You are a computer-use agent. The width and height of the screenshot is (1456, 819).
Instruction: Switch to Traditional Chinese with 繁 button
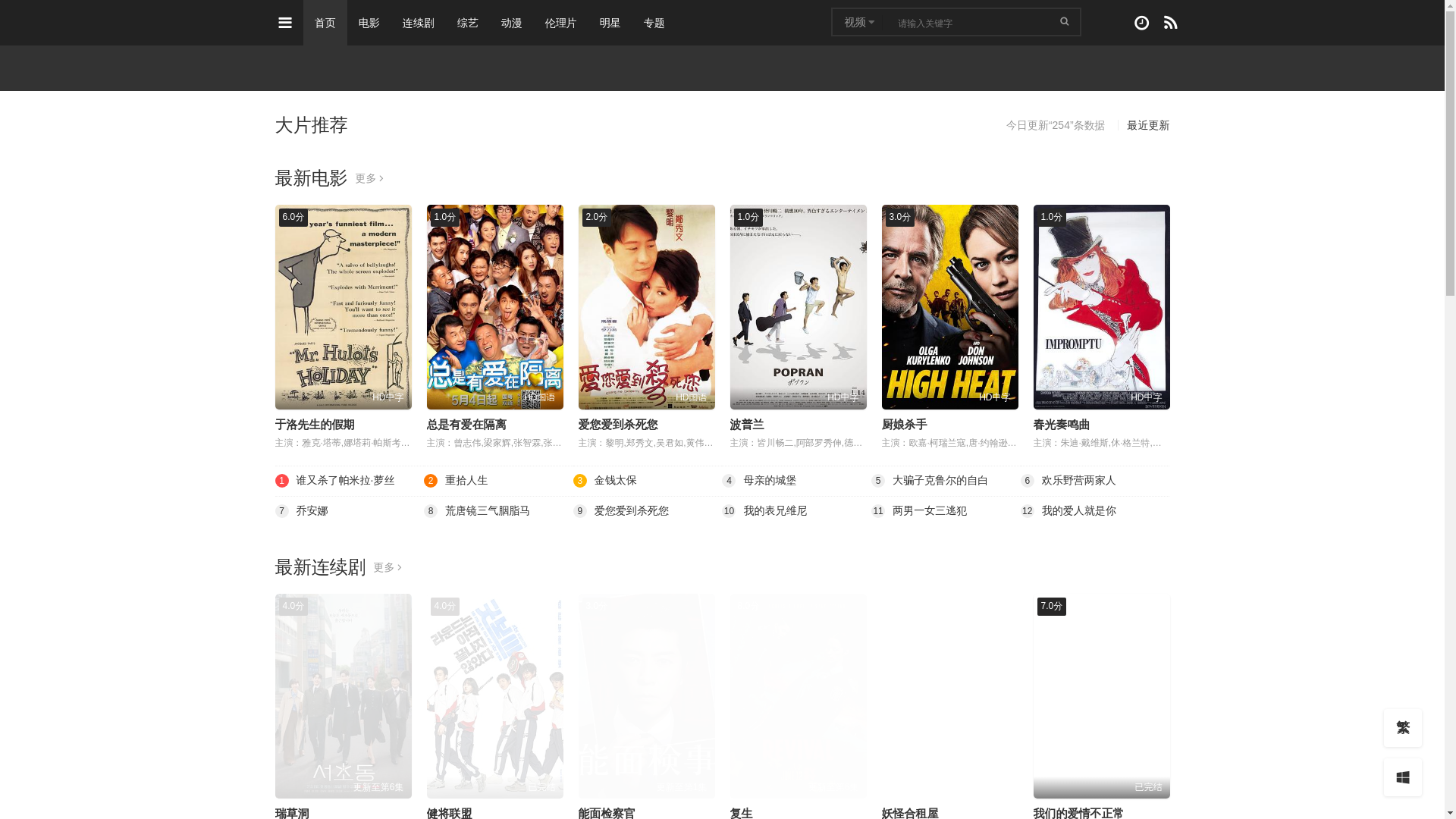point(1403,728)
